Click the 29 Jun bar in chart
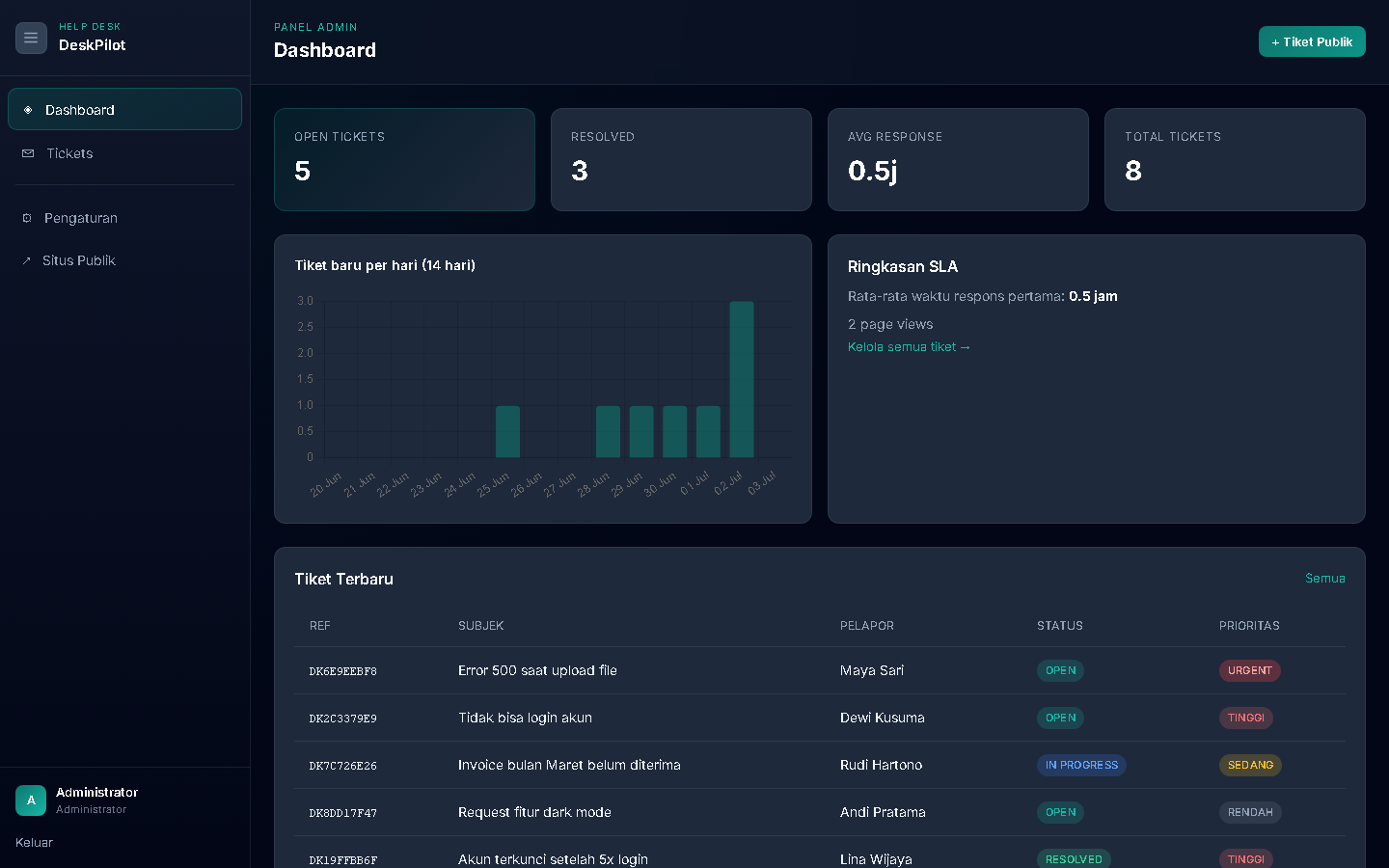 point(641,431)
